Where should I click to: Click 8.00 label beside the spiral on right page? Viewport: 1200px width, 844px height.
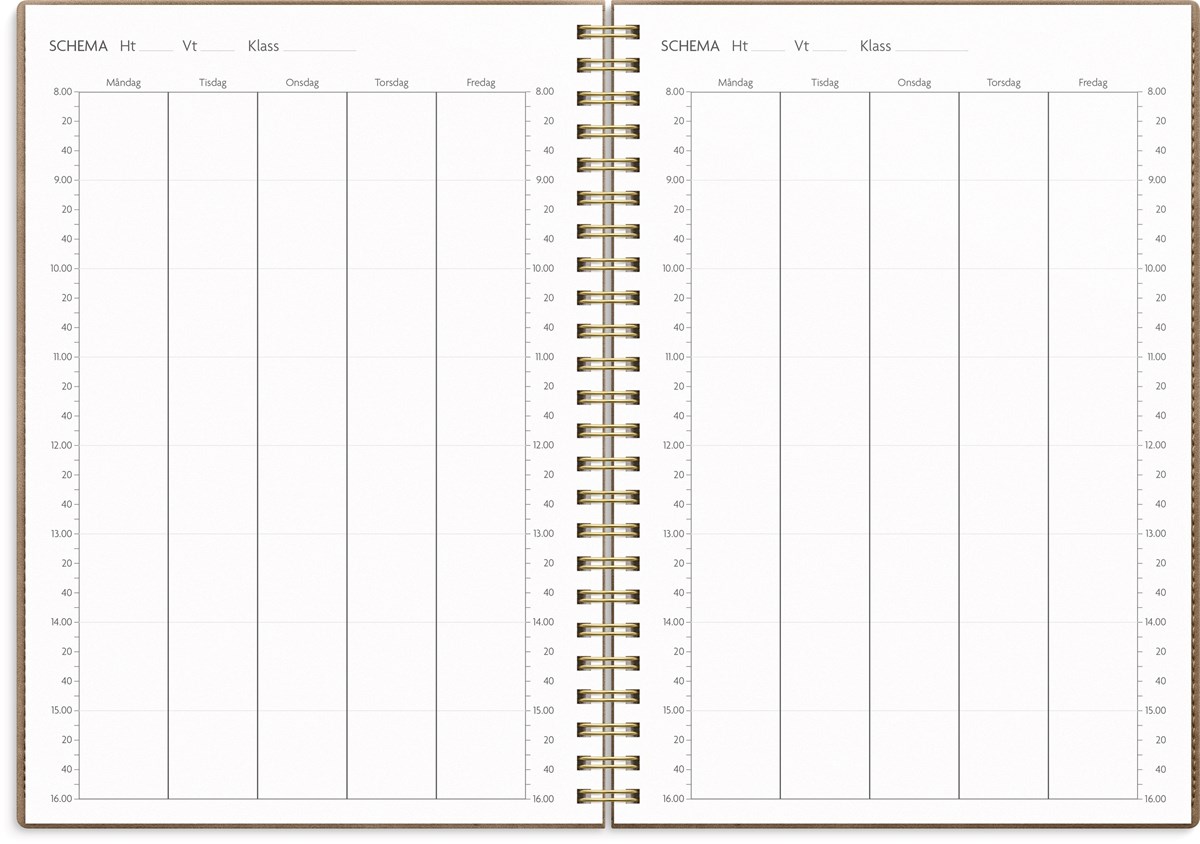click(x=673, y=92)
